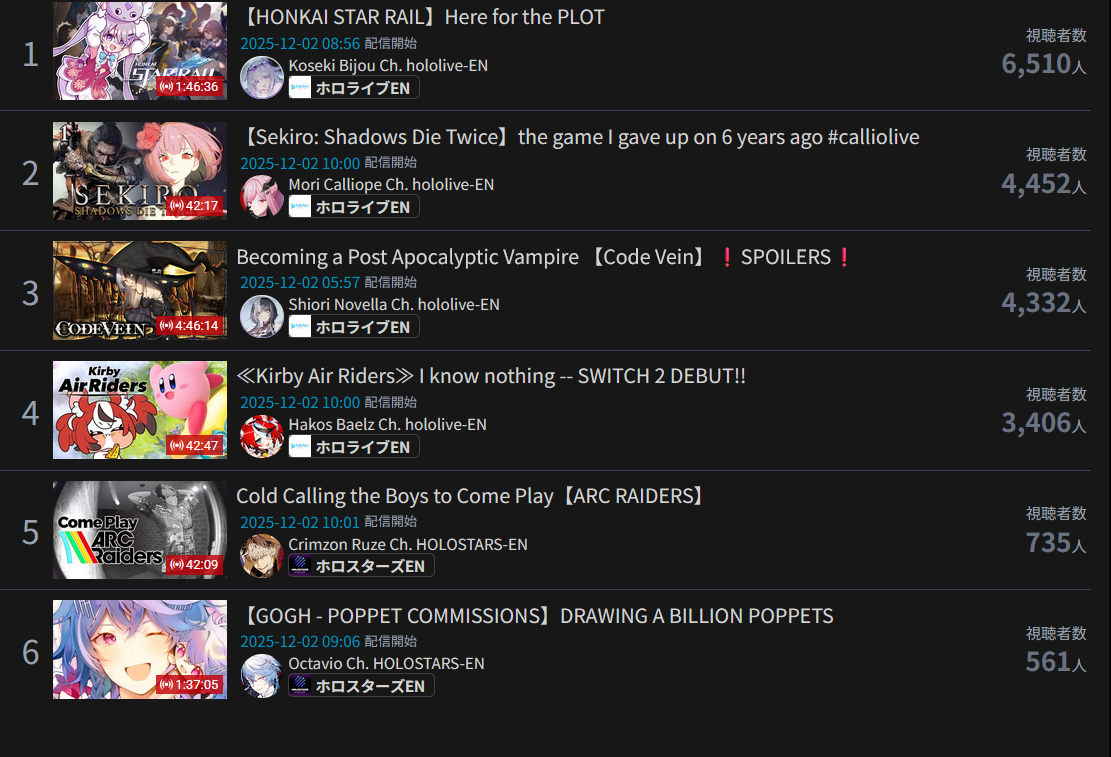Screen dimensions: 1111x757
Task: Open Mori Calliope channel avatar
Action: [261, 196]
